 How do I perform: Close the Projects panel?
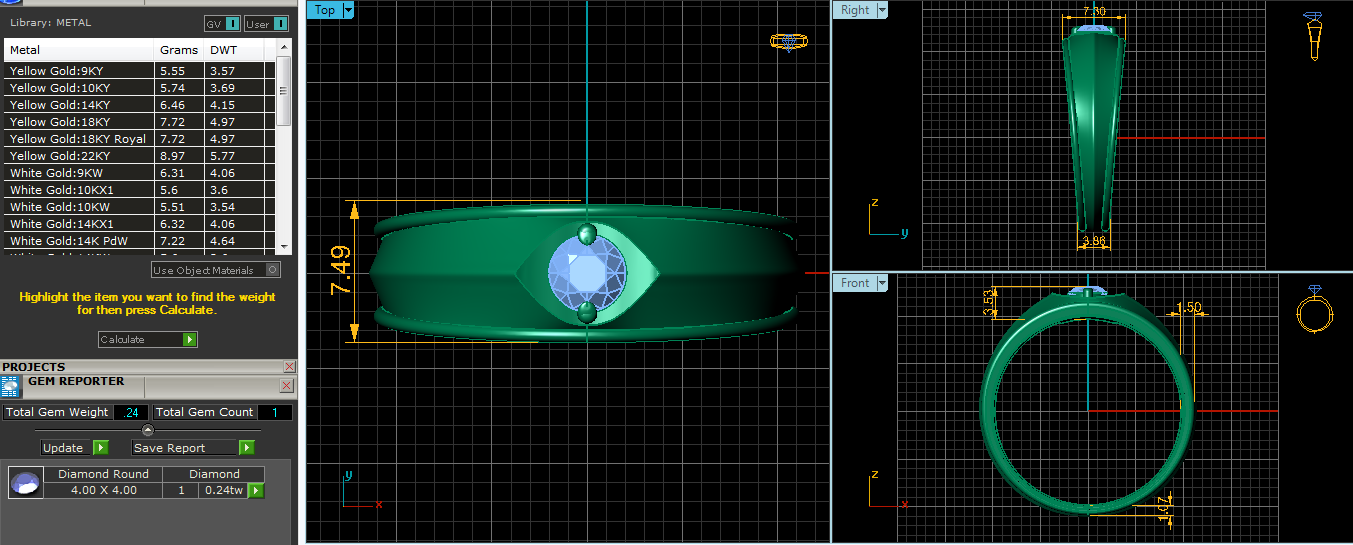click(289, 367)
